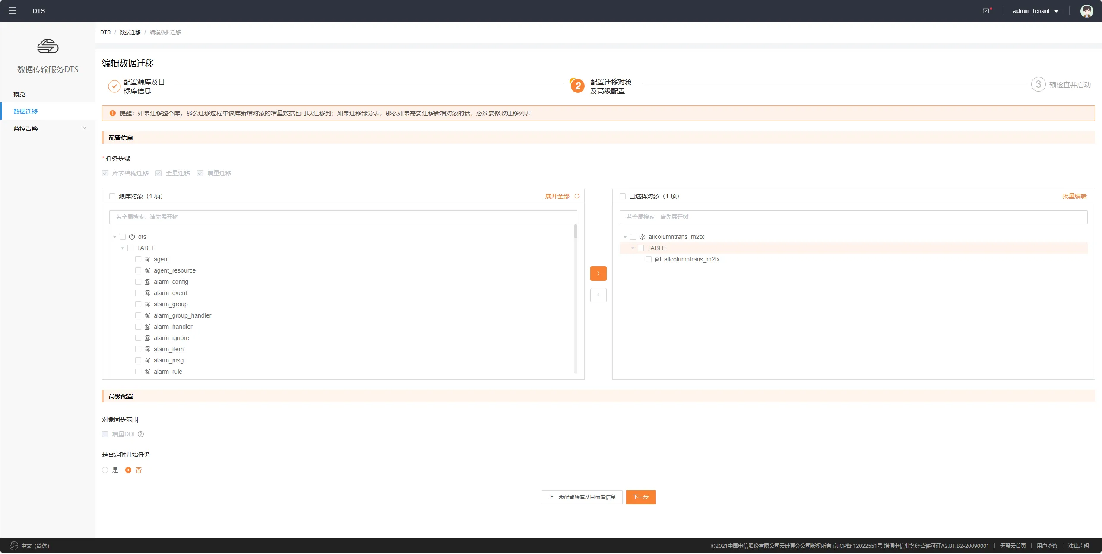Screen dimensions: 1102x554
Task: Select Data Migration (数据迁移) in the sidebar
Action: 25,110
